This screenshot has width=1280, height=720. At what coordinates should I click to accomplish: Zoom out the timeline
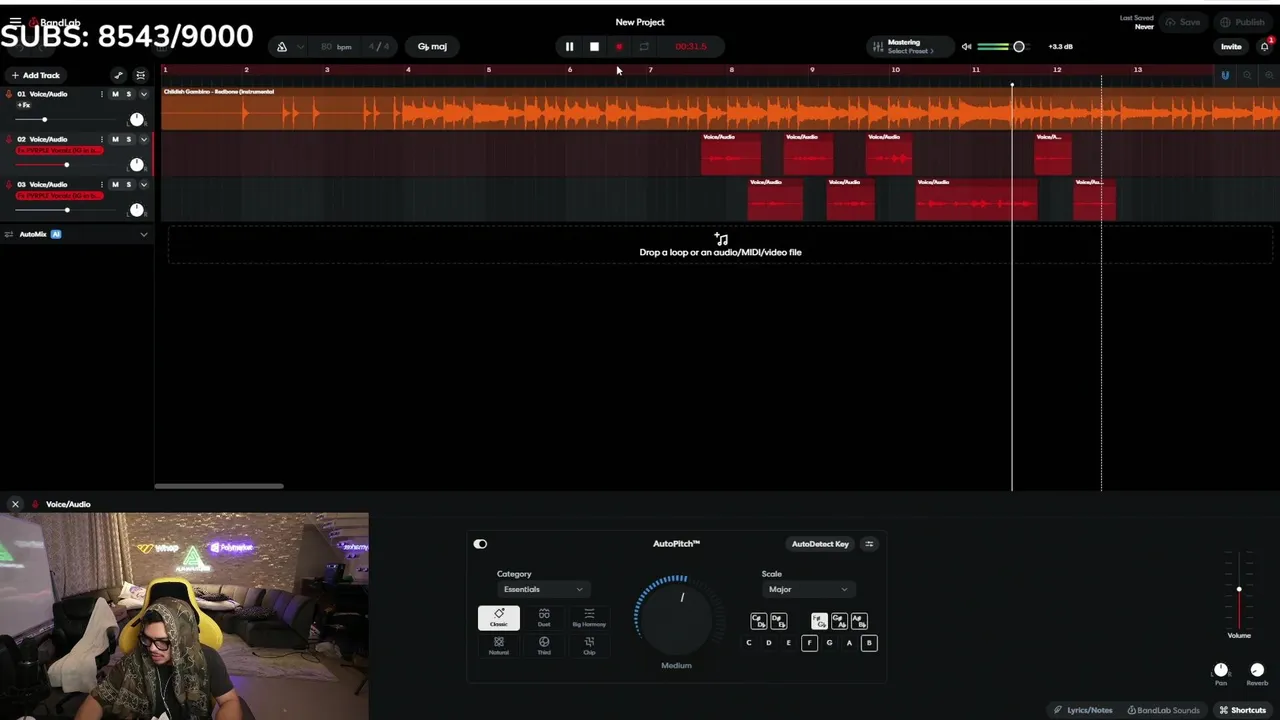point(1247,75)
